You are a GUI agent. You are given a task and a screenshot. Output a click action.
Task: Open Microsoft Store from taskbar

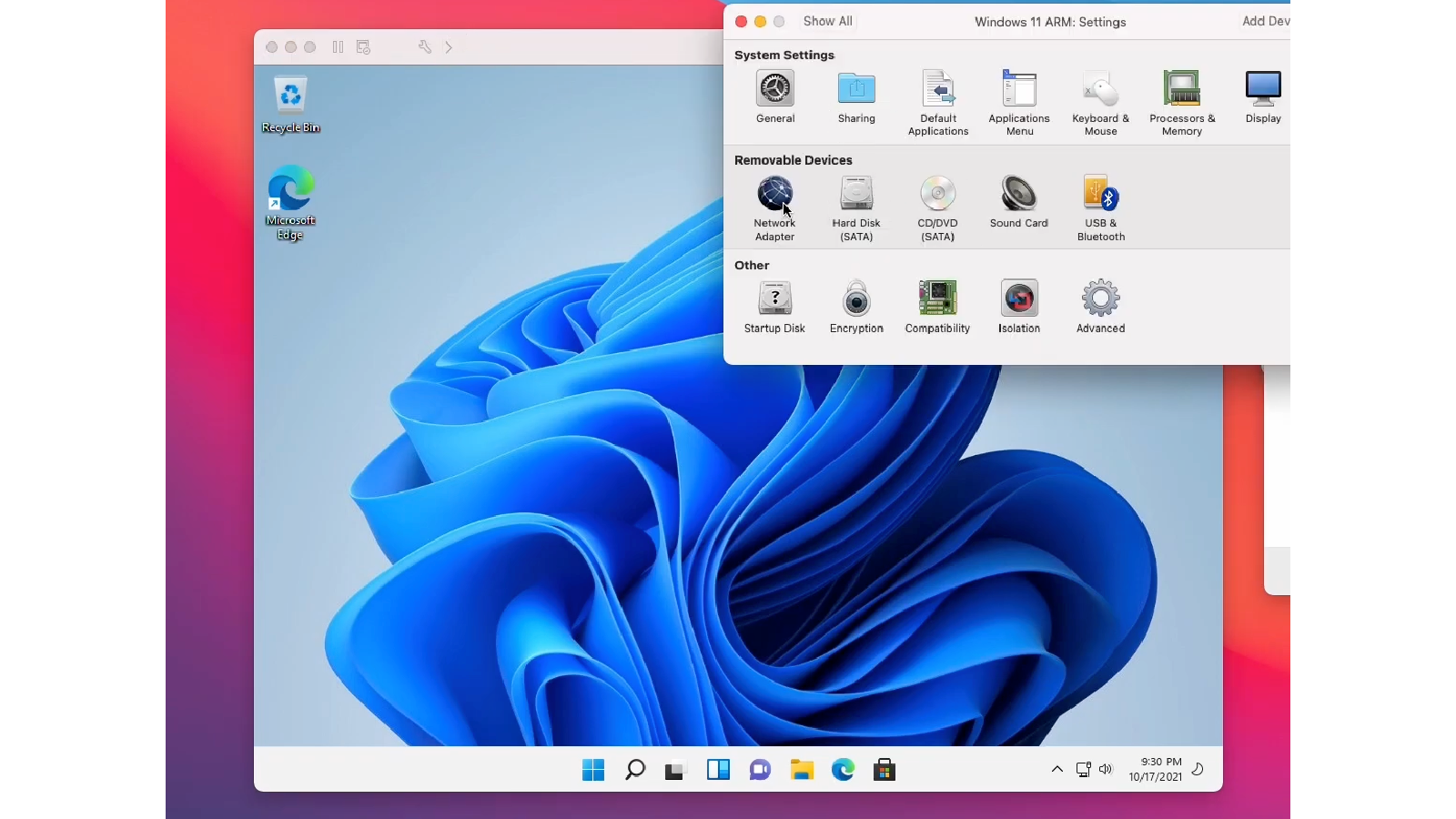pyautogui.click(x=885, y=770)
